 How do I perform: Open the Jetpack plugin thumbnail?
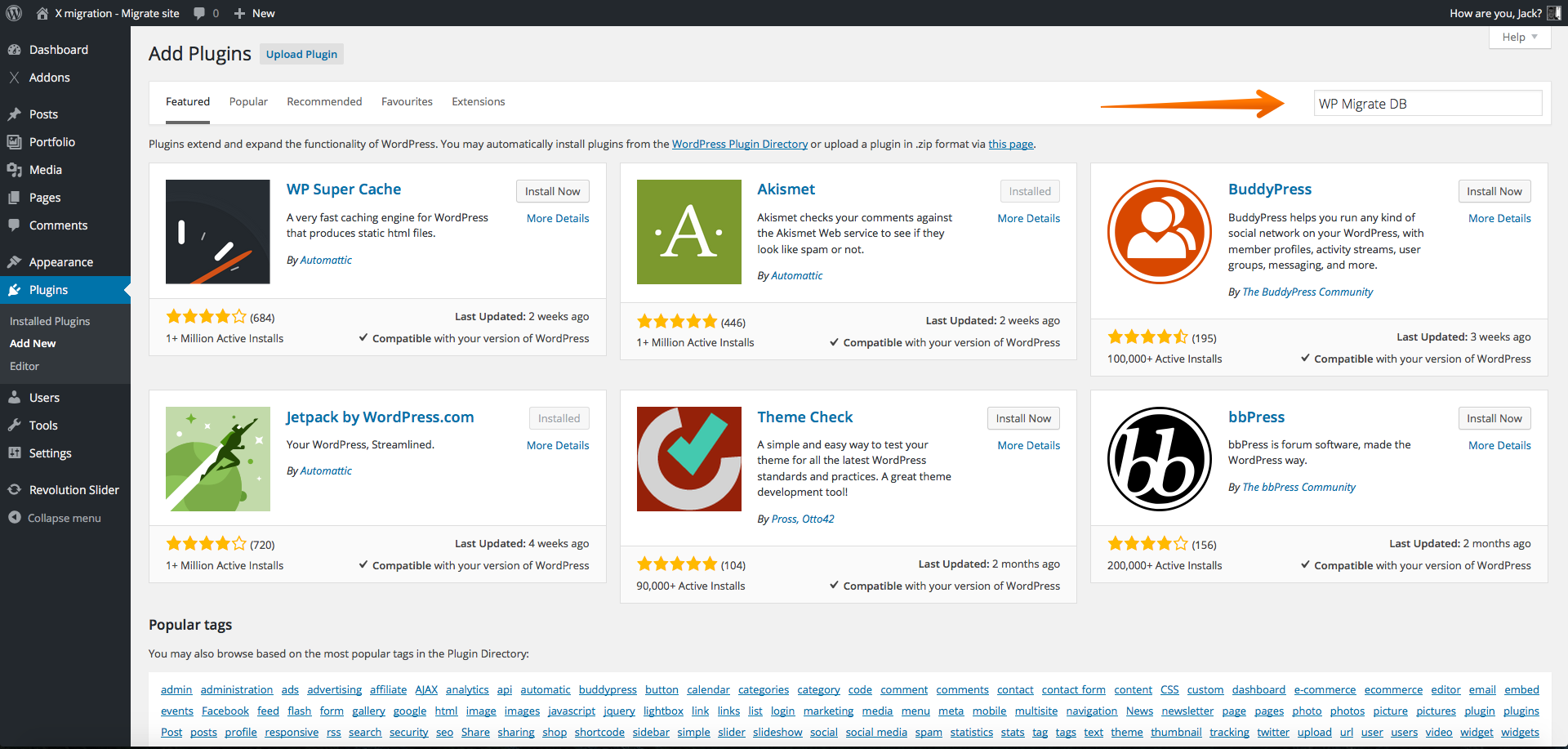point(218,459)
